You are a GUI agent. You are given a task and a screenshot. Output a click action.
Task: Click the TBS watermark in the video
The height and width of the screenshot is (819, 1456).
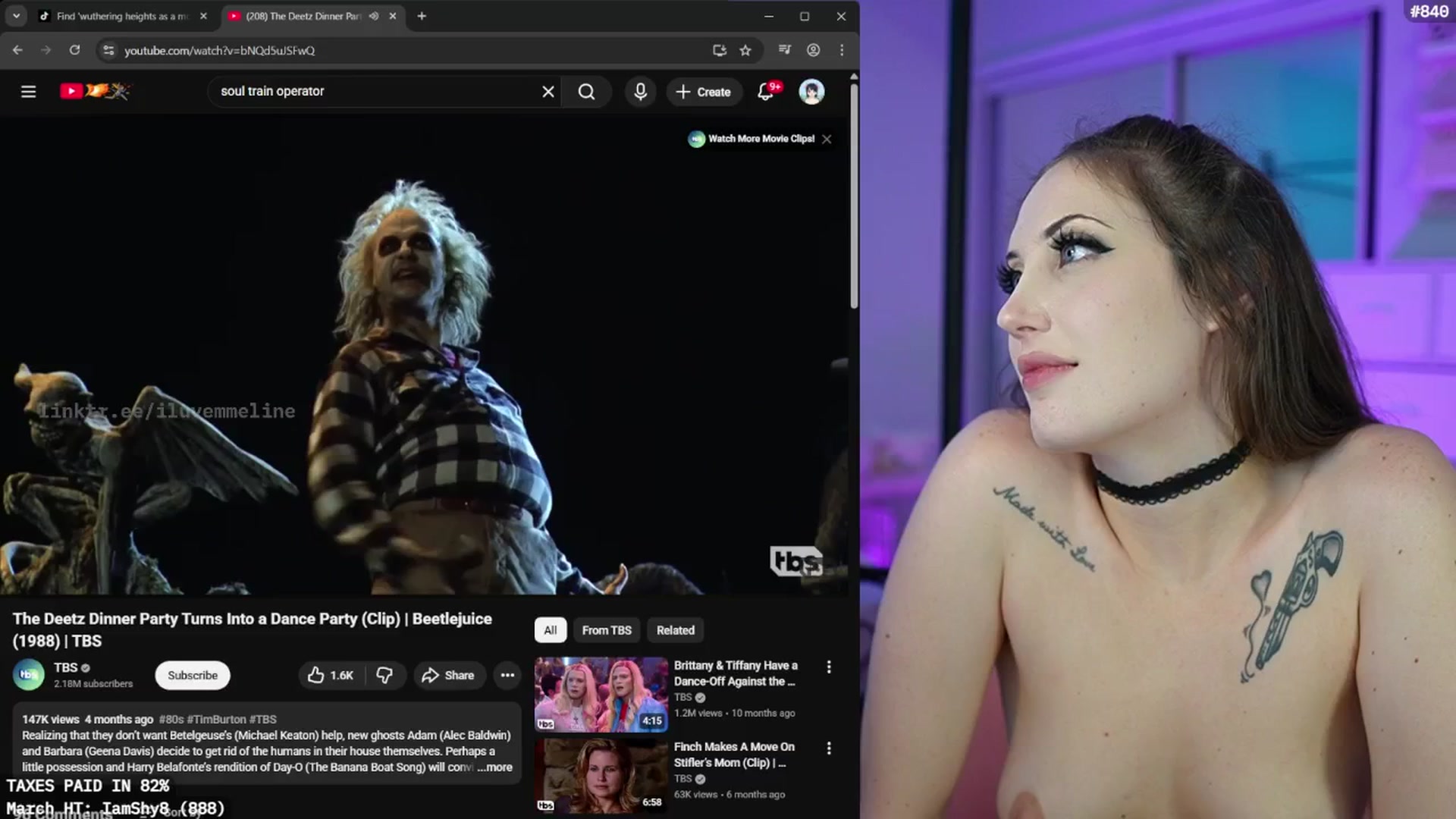pos(796,561)
